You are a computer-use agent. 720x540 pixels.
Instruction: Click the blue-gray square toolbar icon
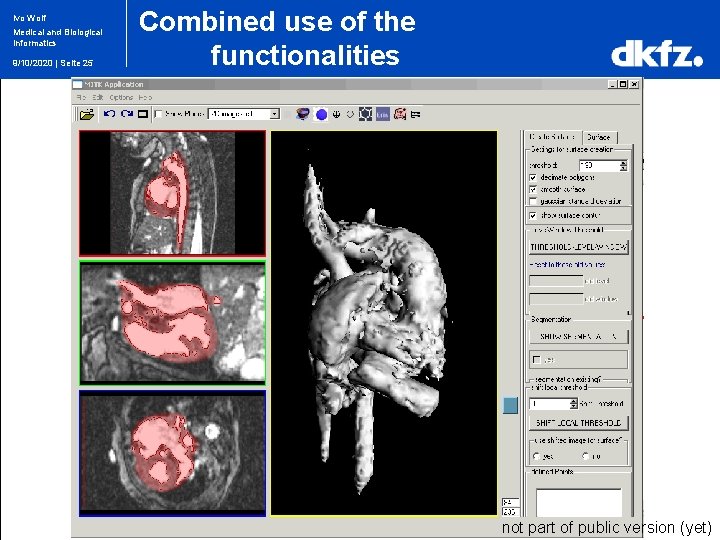point(382,114)
